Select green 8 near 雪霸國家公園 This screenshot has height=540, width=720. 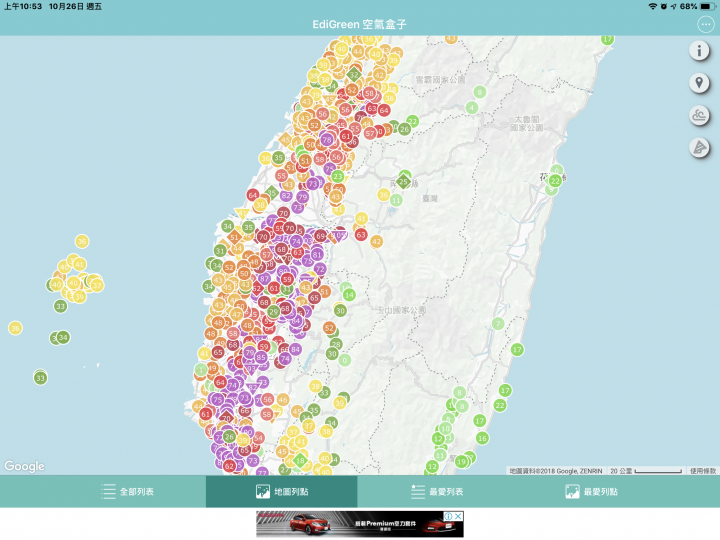[x=479, y=92]
